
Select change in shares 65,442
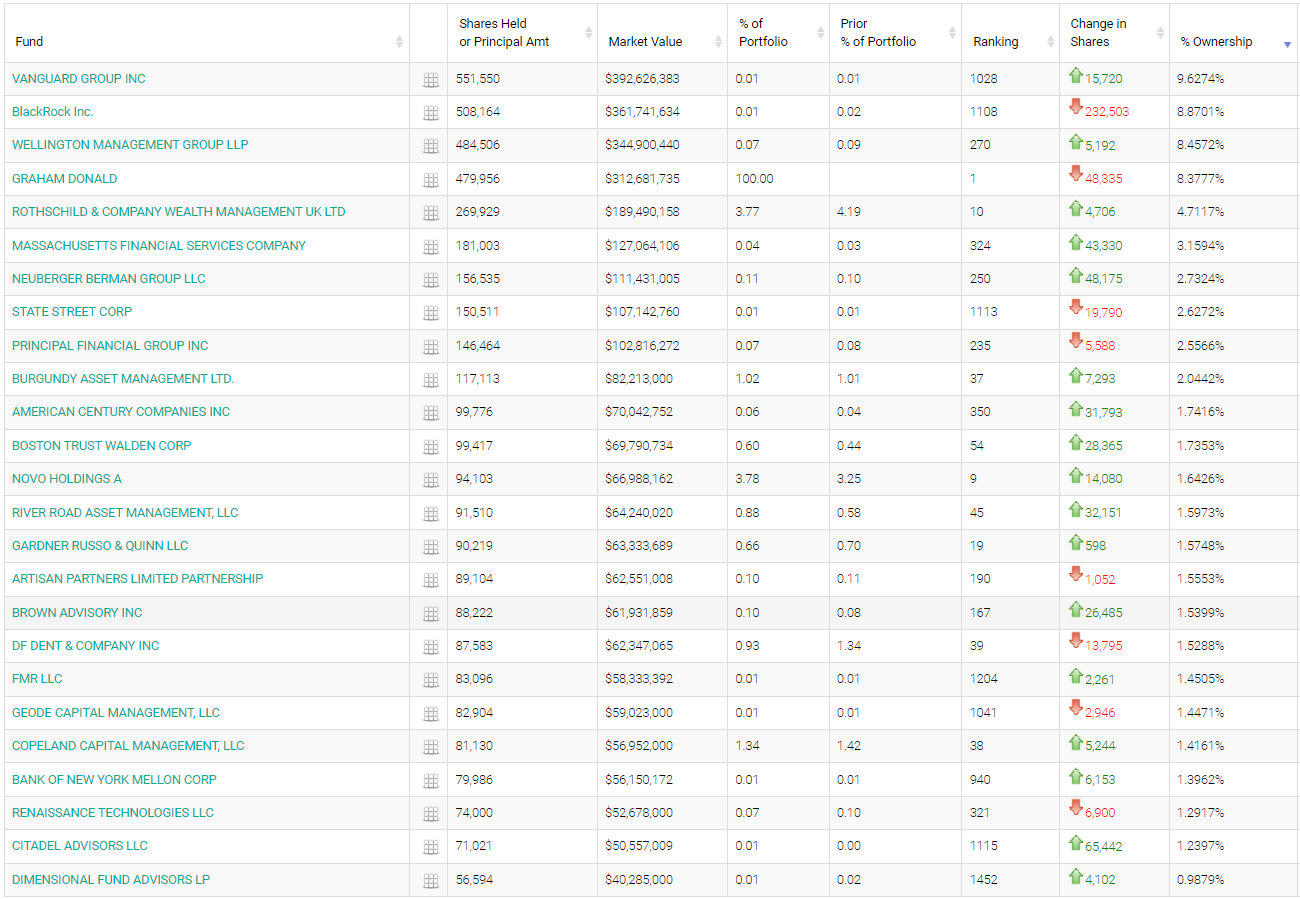tap(1103, 846)
